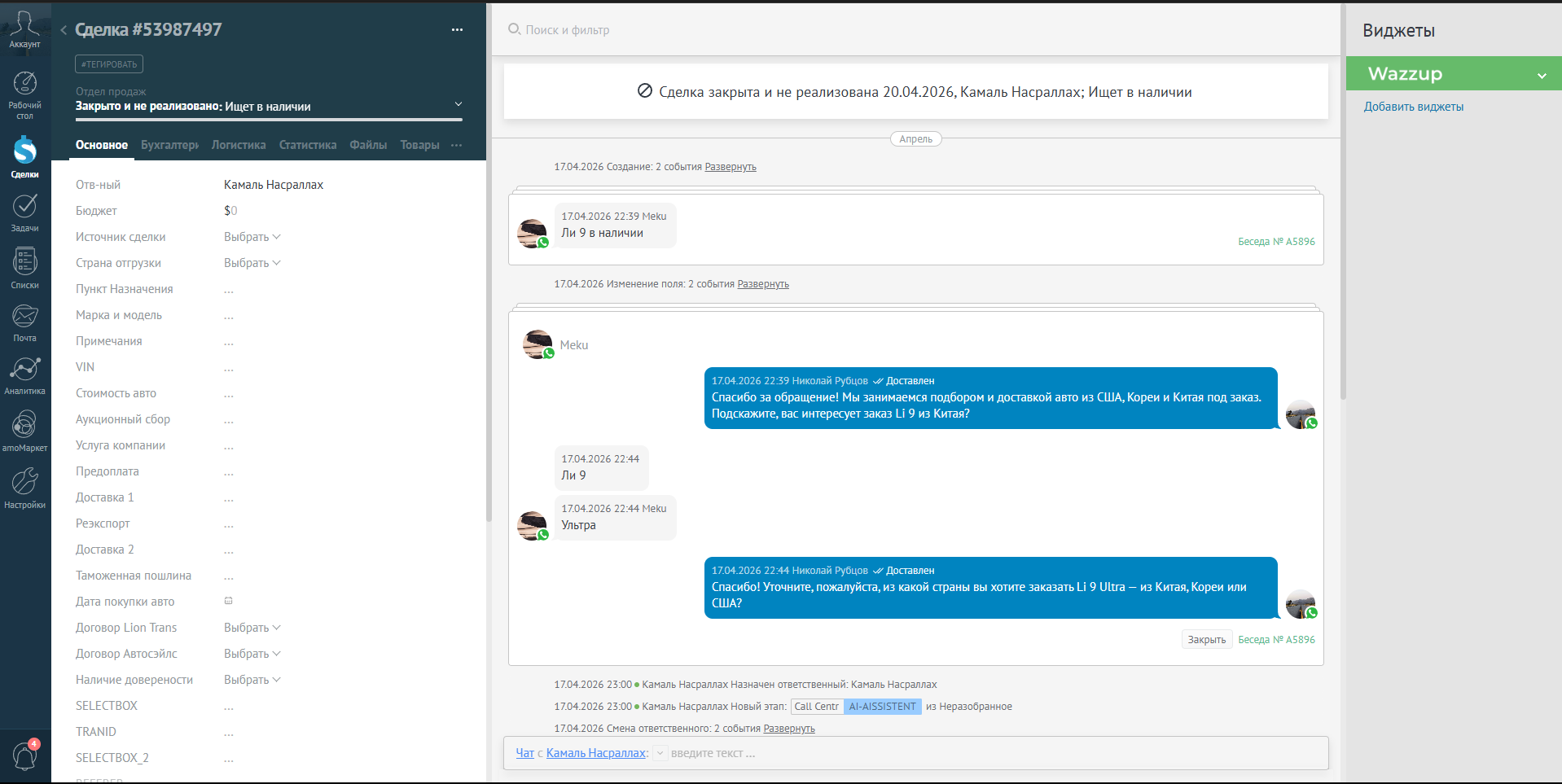Click the Чат link in message box
1562x784 pixels.
point(525,753)
